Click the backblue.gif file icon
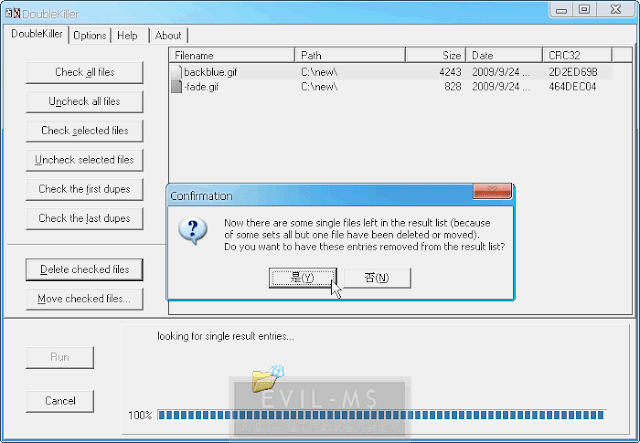 tap(176, 72)
